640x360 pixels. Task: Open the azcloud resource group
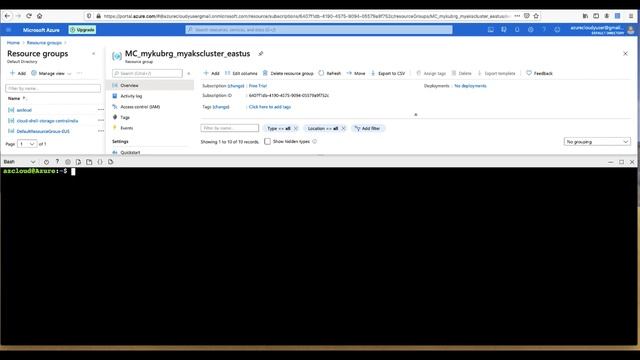24,110
